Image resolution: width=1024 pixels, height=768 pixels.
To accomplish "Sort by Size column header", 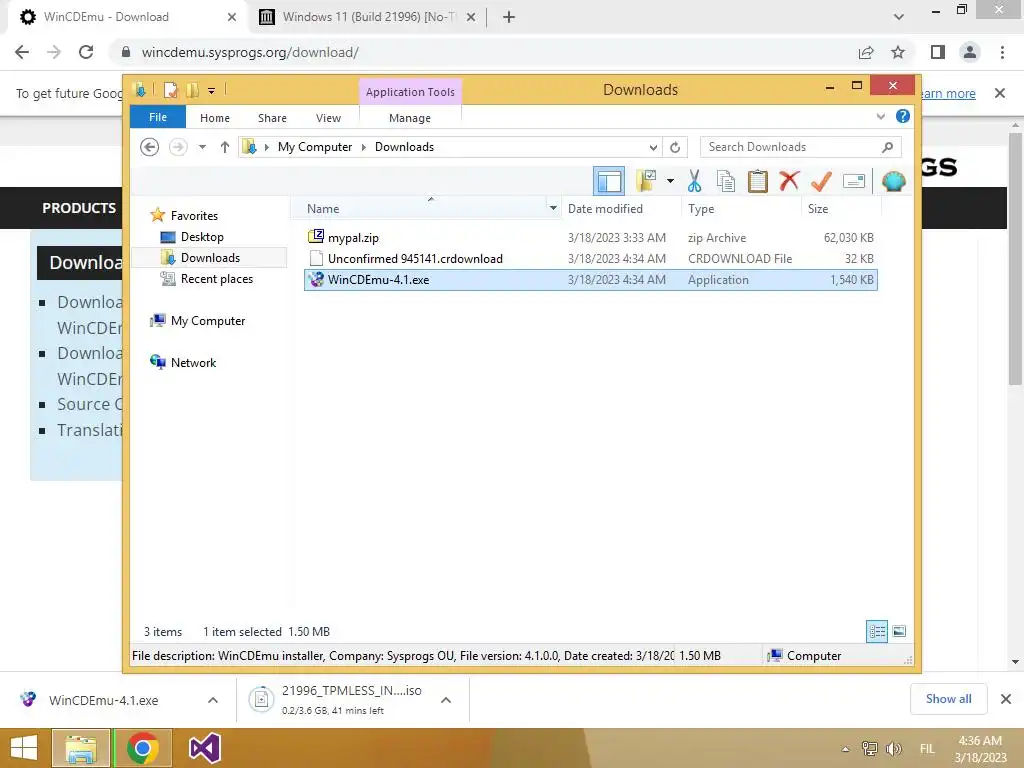I will pos(818,209).
